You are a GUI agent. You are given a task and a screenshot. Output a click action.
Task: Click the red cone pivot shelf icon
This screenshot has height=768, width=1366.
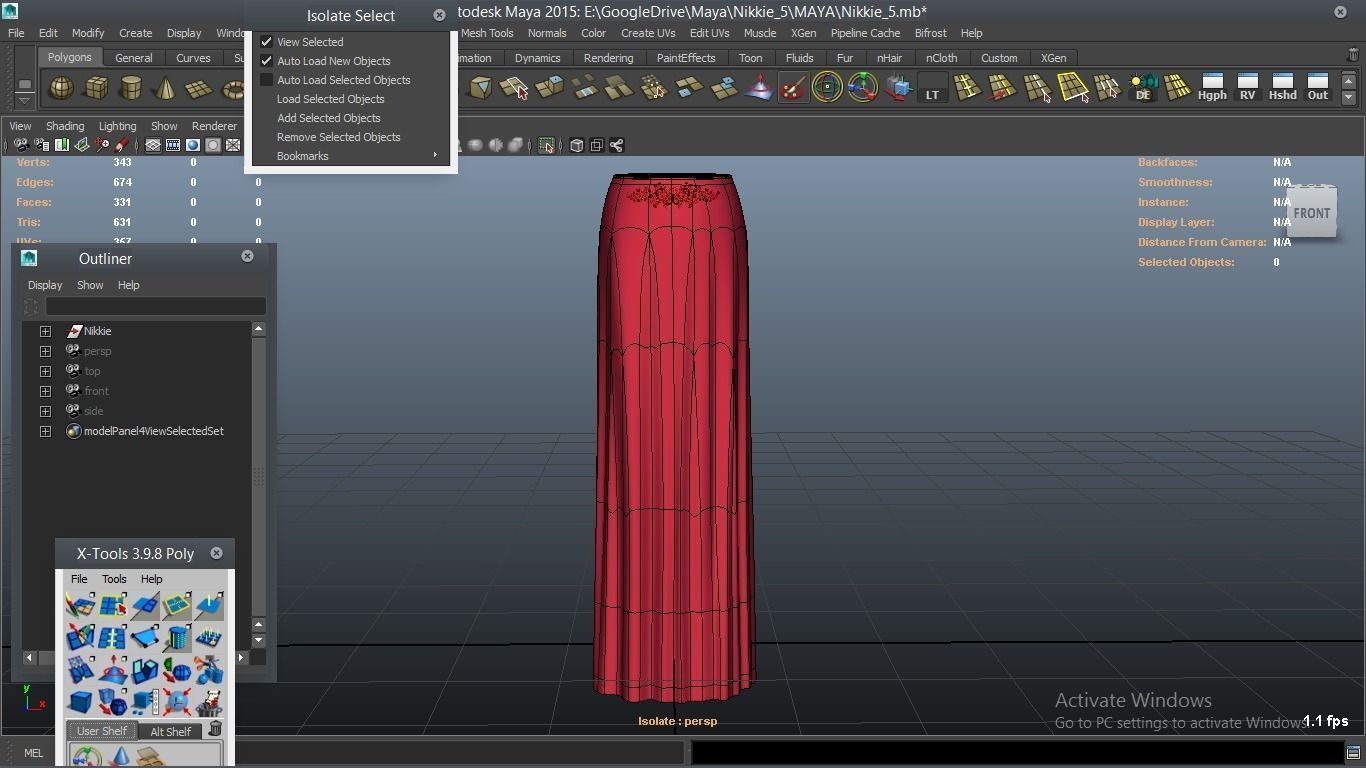coord(758,89)
